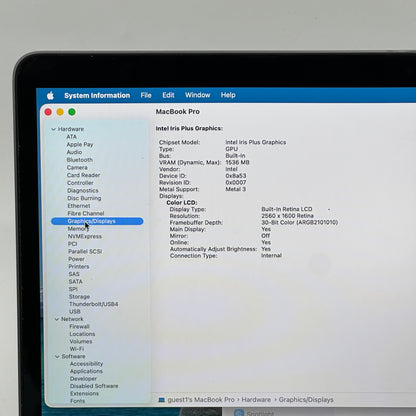Click the Software heading in the sidebar
The height and width of the screenshot is (416, 416).
(x=73, y=356)
